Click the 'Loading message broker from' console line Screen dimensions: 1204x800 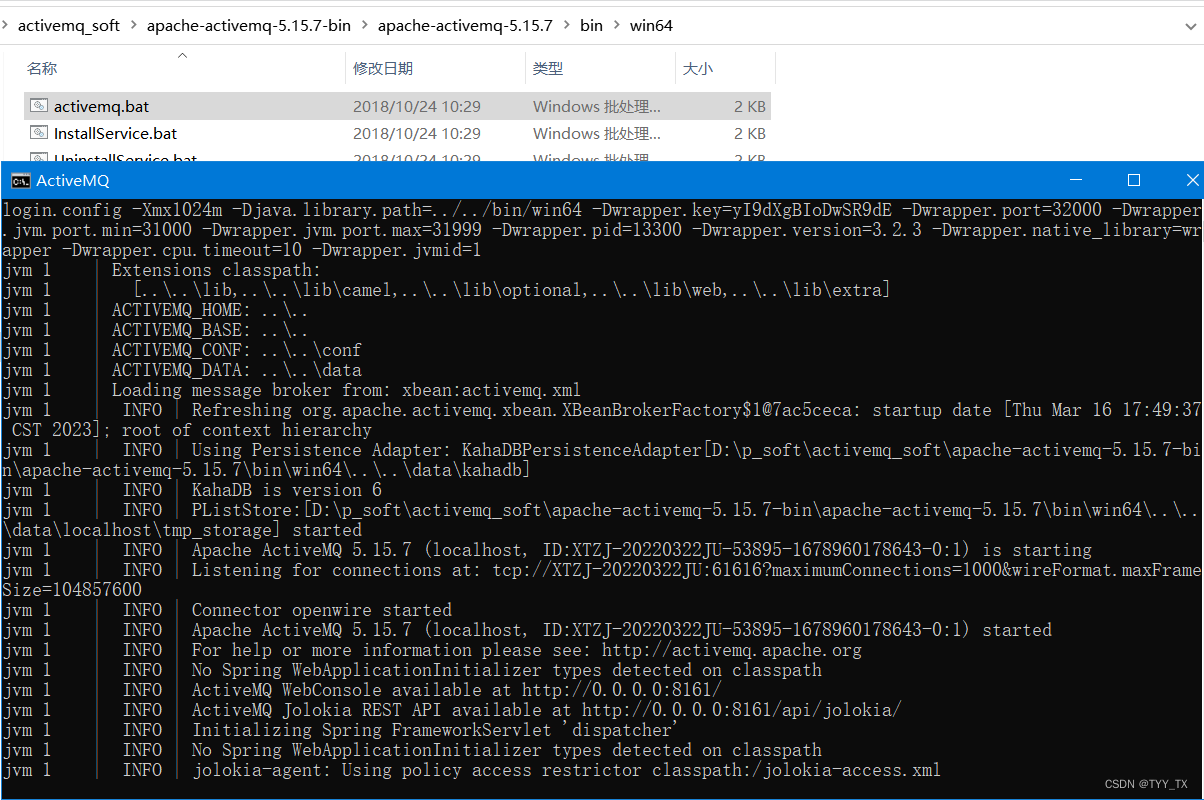click(346, 390)
